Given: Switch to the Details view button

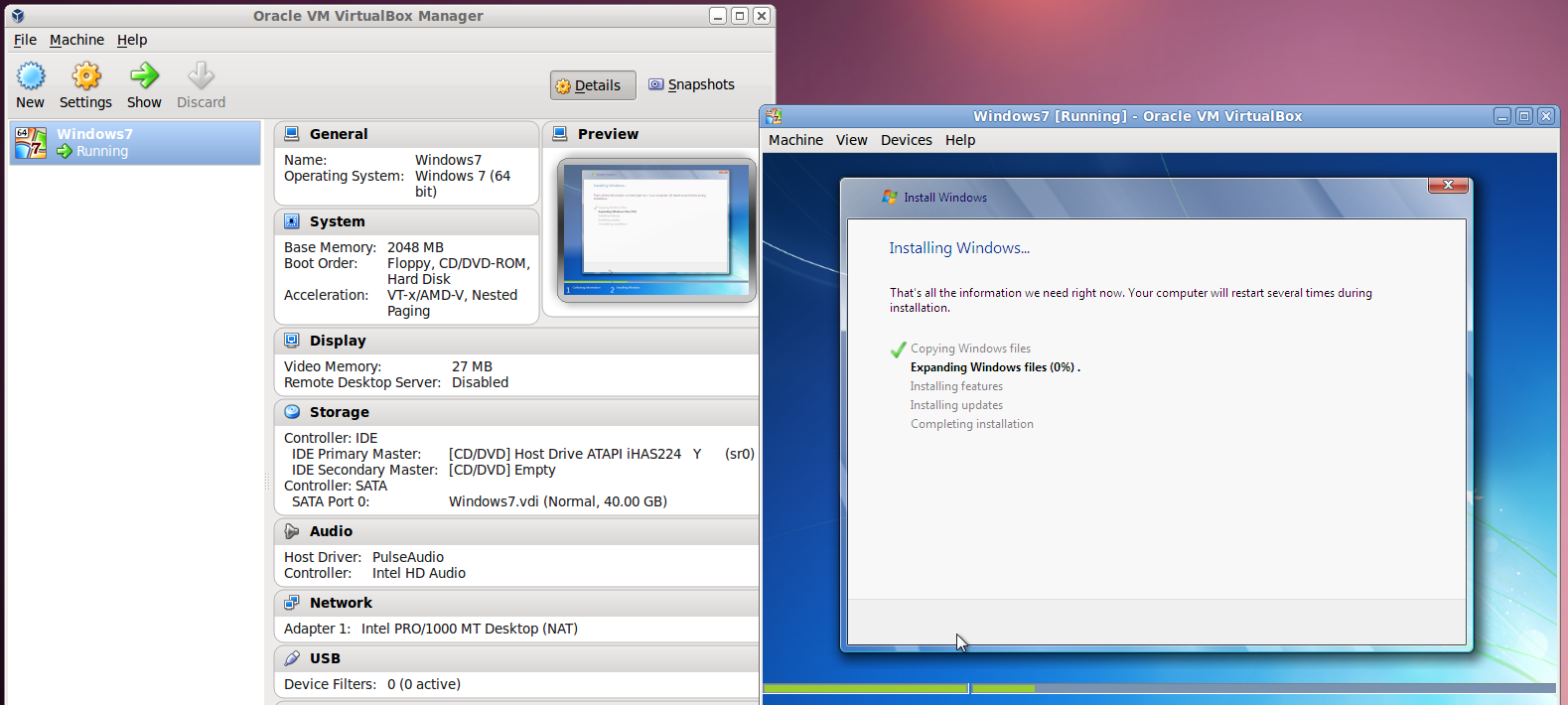Looking at the screenshot, I should pyautogui.click(x=593, y=85).
